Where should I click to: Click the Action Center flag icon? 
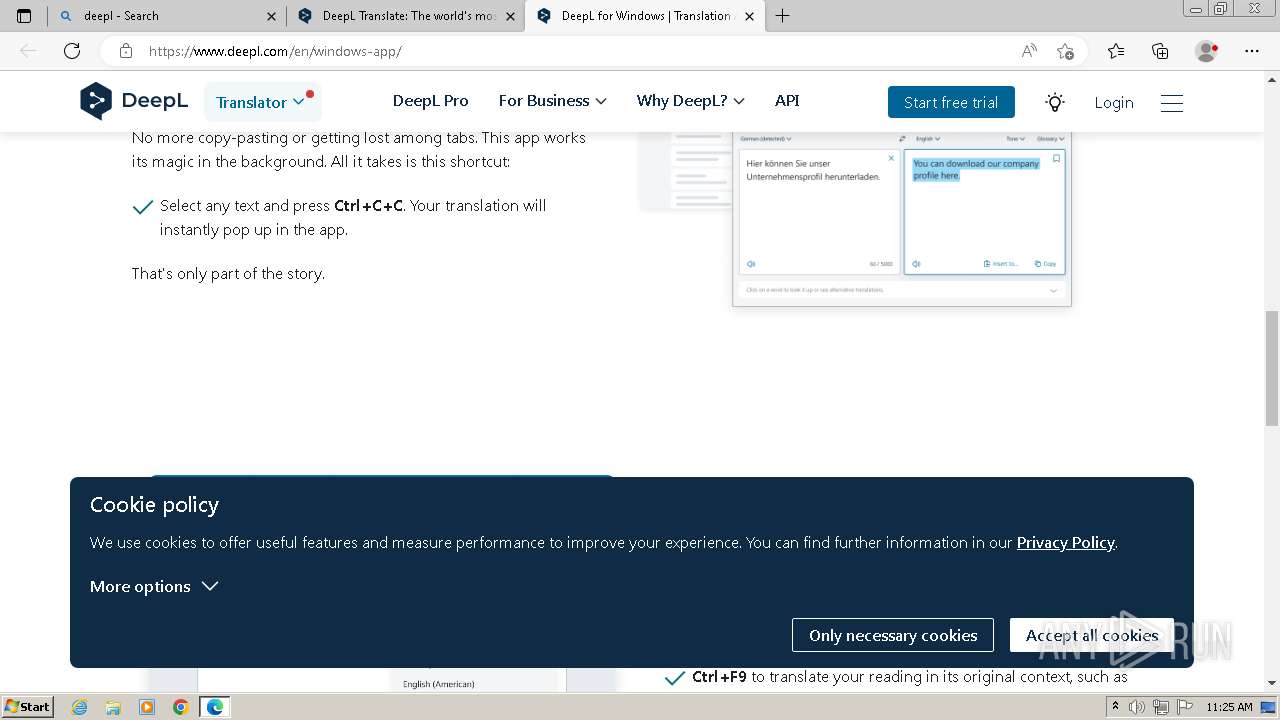(1184, 707)
